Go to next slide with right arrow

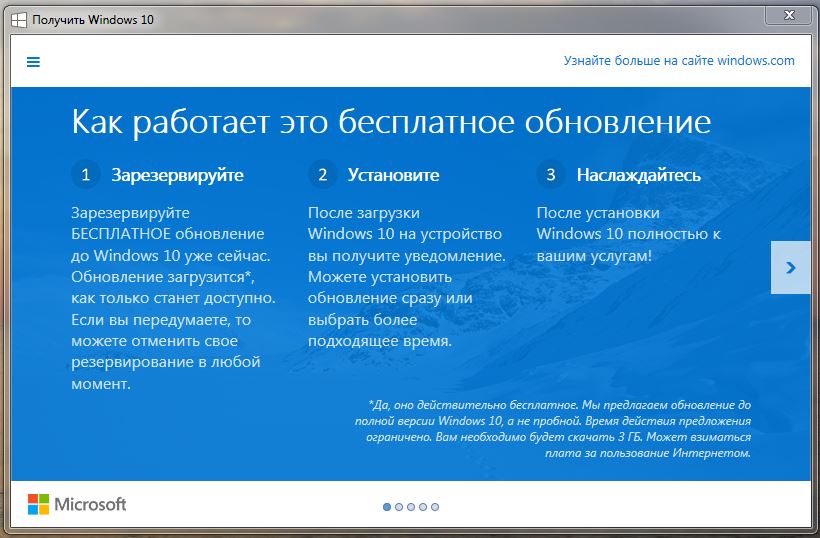tap(791, 268)
